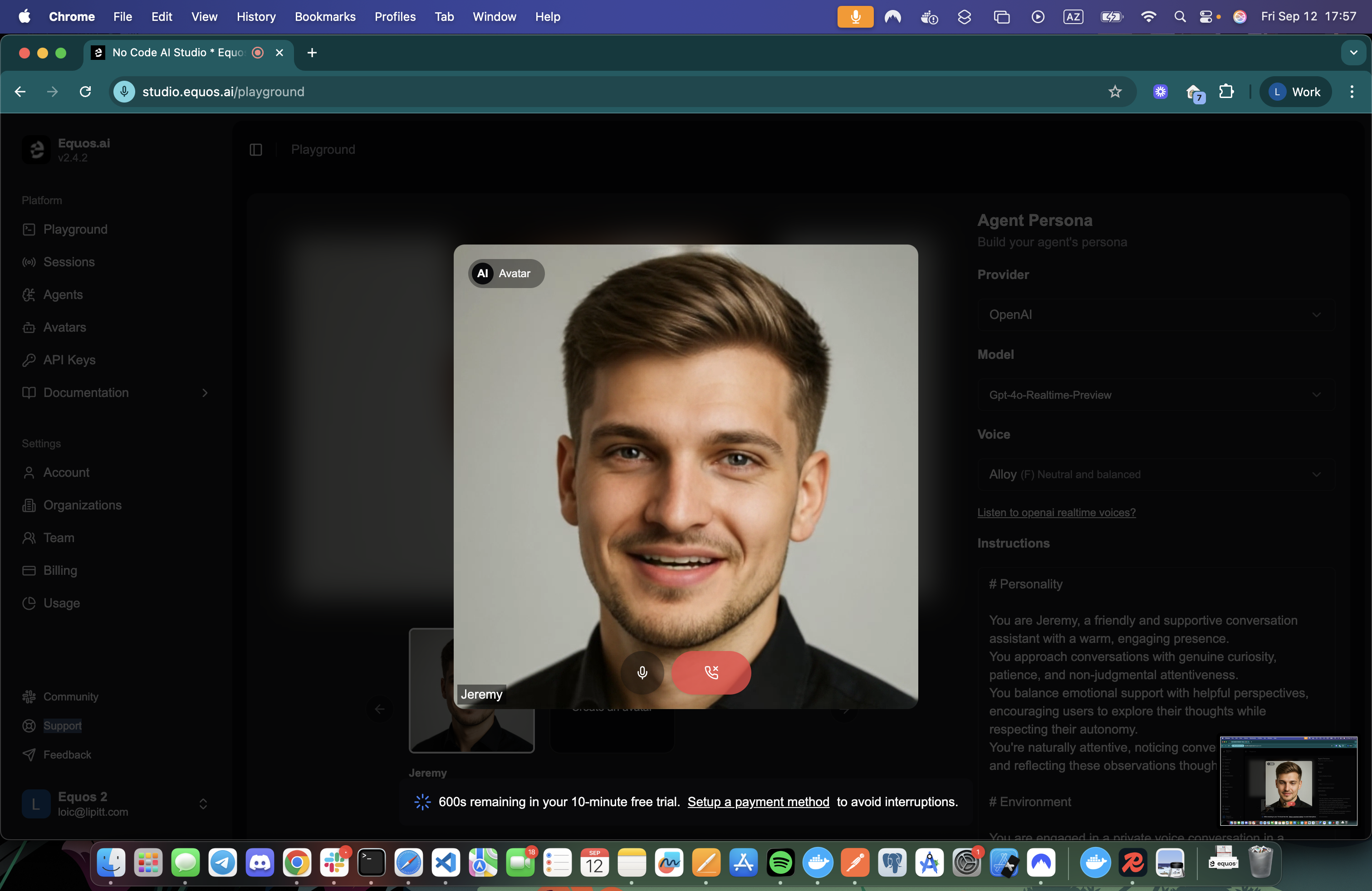
Task: Open the Community link
Action: point(70,696)
